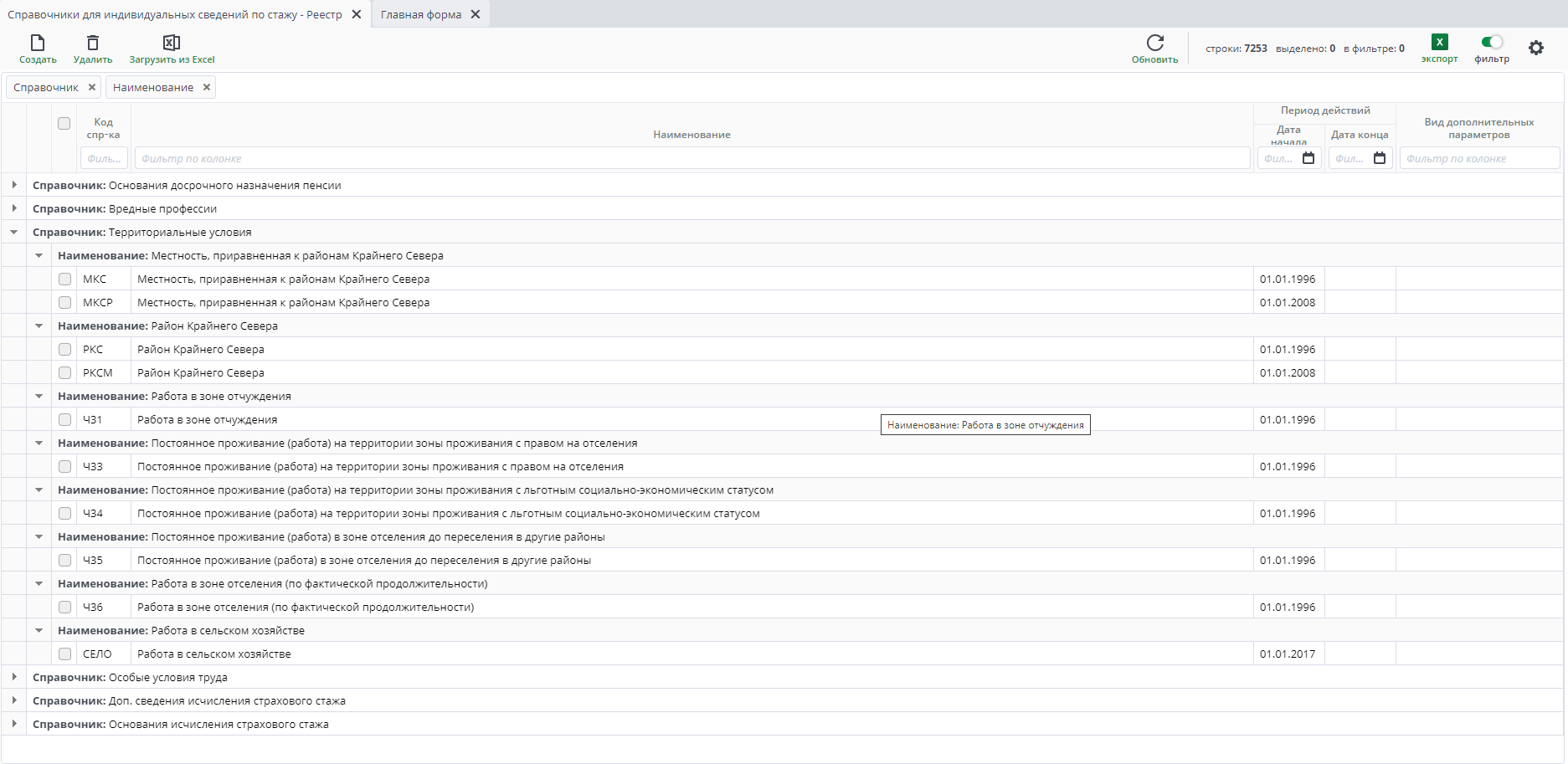Turn off the фильтр toggle switch
This screenshot has height=764, width=1568.
click(x=1492, y=42)
